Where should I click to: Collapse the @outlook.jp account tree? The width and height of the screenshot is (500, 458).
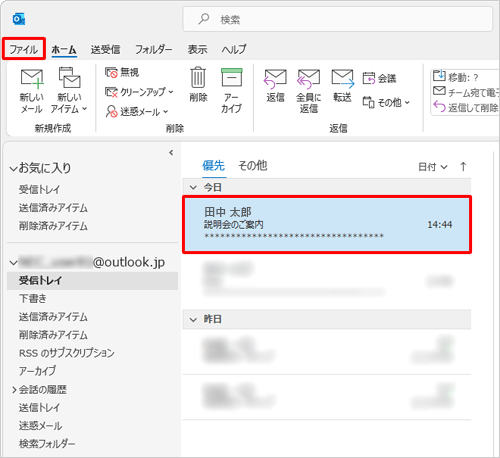coord(13,263)
